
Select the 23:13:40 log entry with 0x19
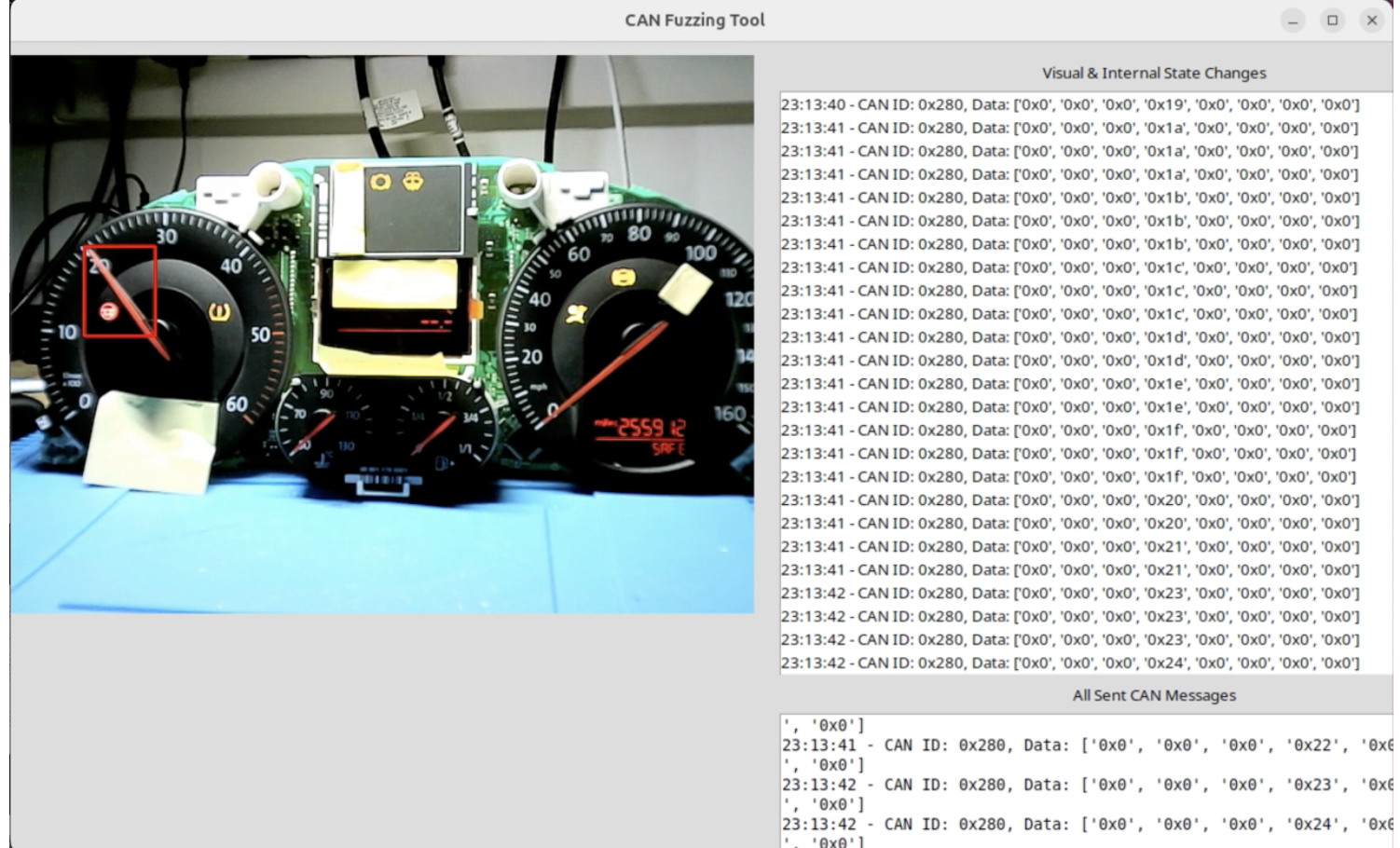tap(1069, 104)
